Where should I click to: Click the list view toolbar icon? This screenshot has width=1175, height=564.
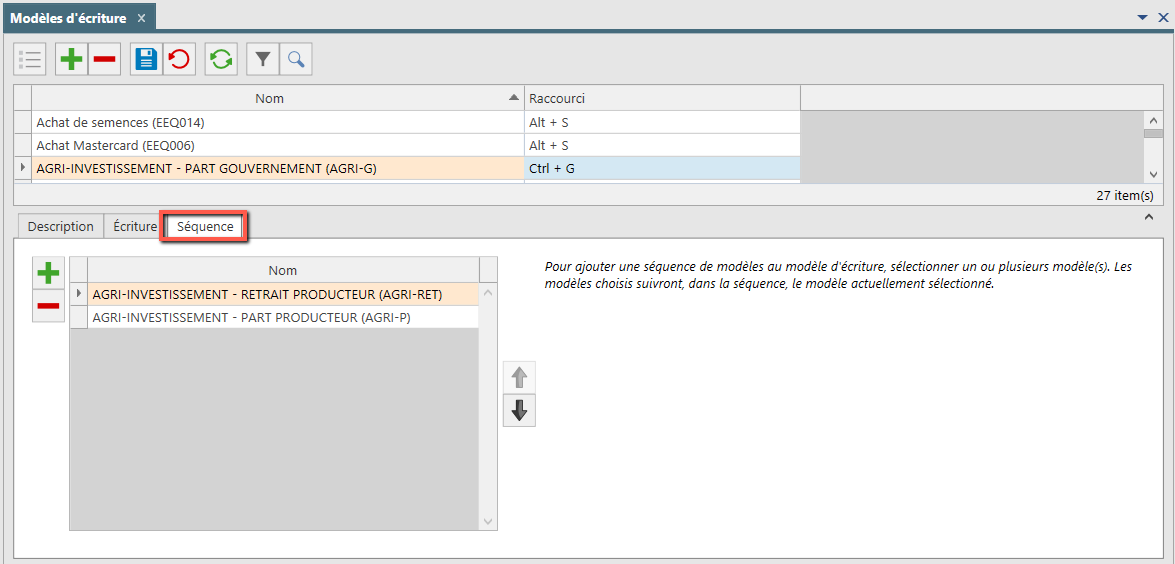coord(30,59)
